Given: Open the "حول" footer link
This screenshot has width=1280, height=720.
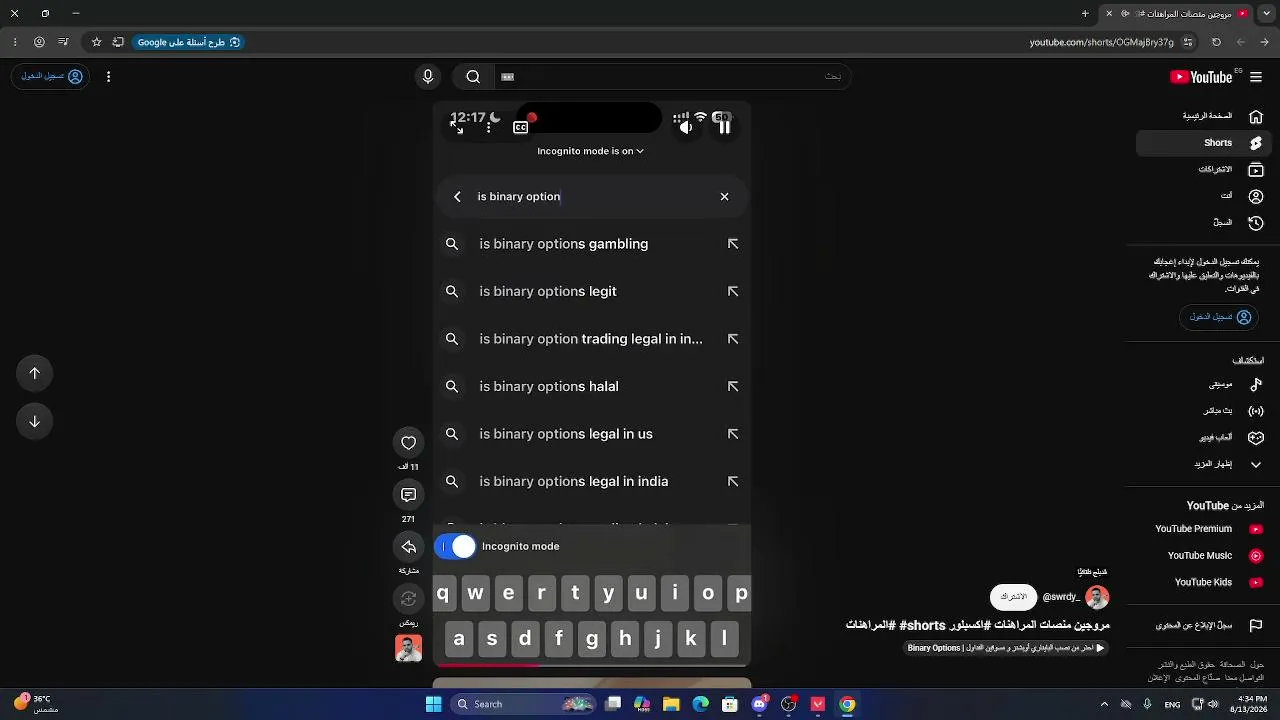Looking at the screenshot, I should tap(1258, 664).
